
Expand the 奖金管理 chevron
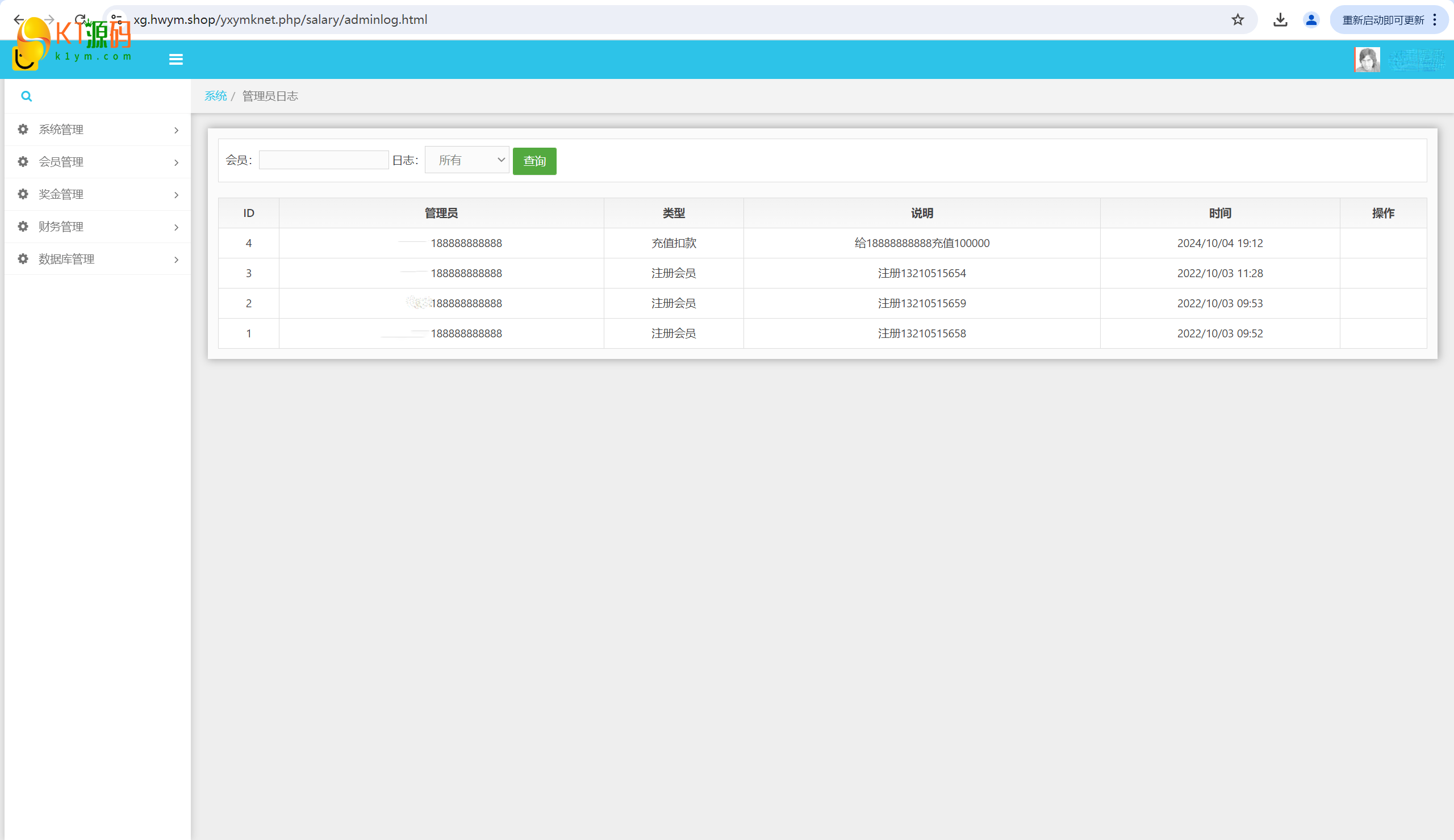point(177,194)
